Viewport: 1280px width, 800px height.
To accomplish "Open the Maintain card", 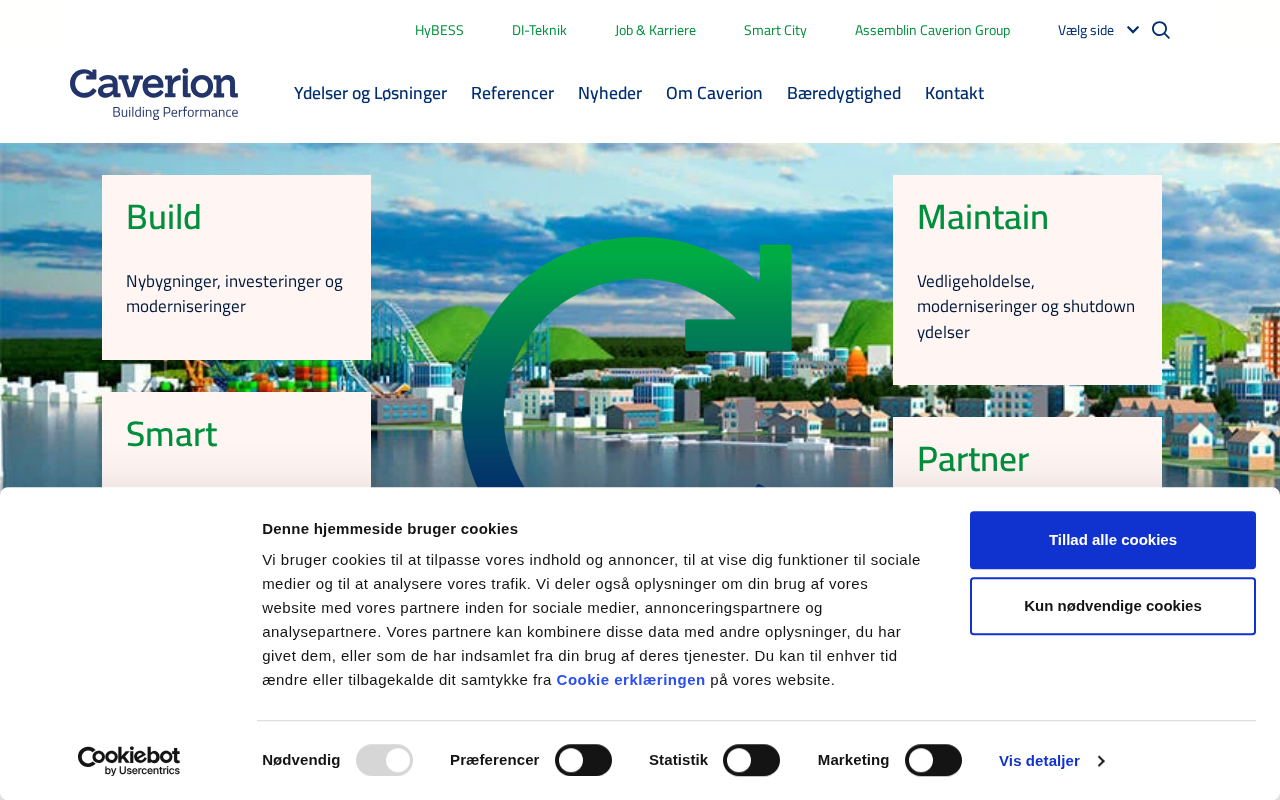I will pos(1027,280).
